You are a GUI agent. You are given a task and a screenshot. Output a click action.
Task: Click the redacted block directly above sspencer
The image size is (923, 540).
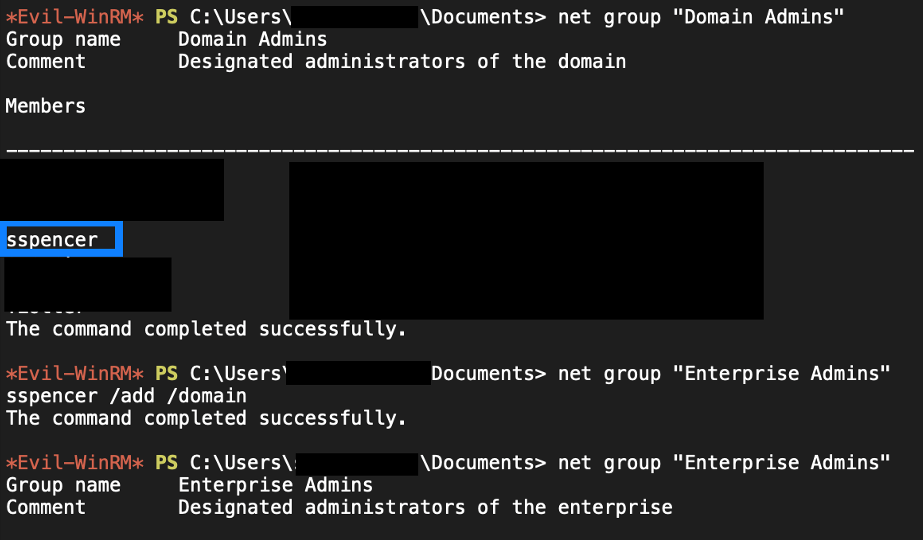point(112,190)
